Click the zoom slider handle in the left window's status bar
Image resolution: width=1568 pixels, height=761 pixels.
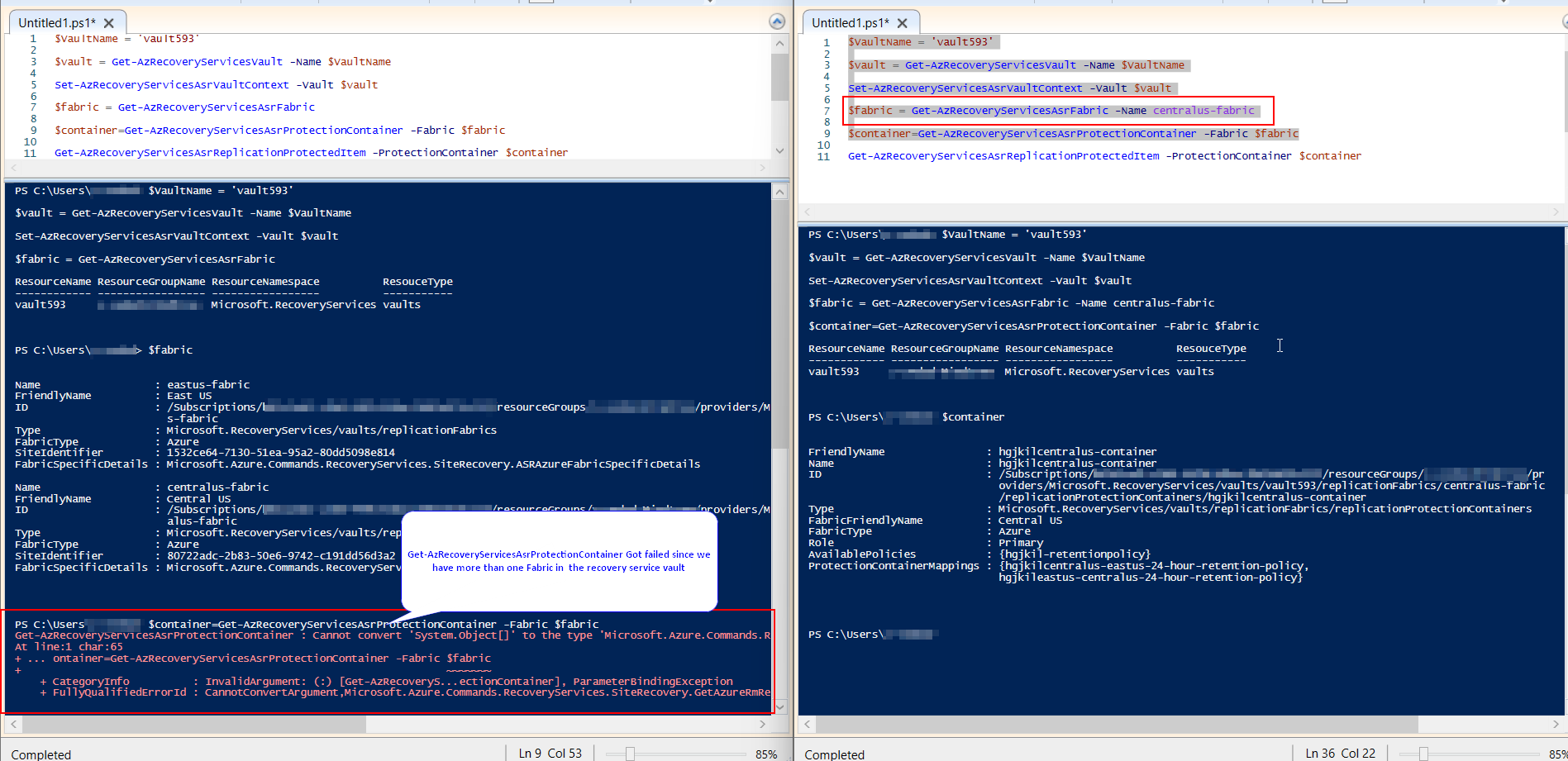630,754
